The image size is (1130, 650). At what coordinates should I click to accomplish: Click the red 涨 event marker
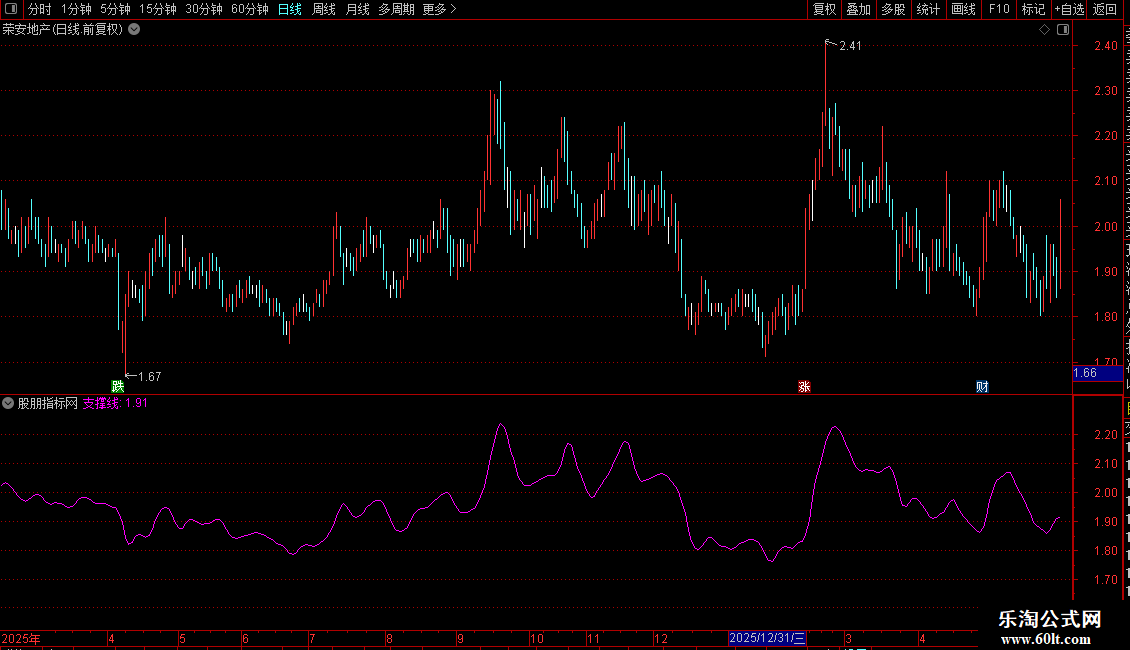[804, 386]
